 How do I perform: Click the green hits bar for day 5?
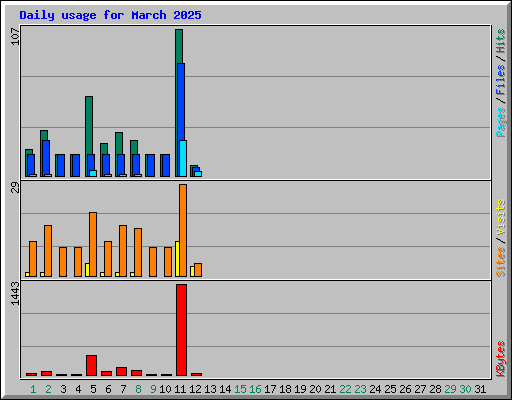click(89, 125)
